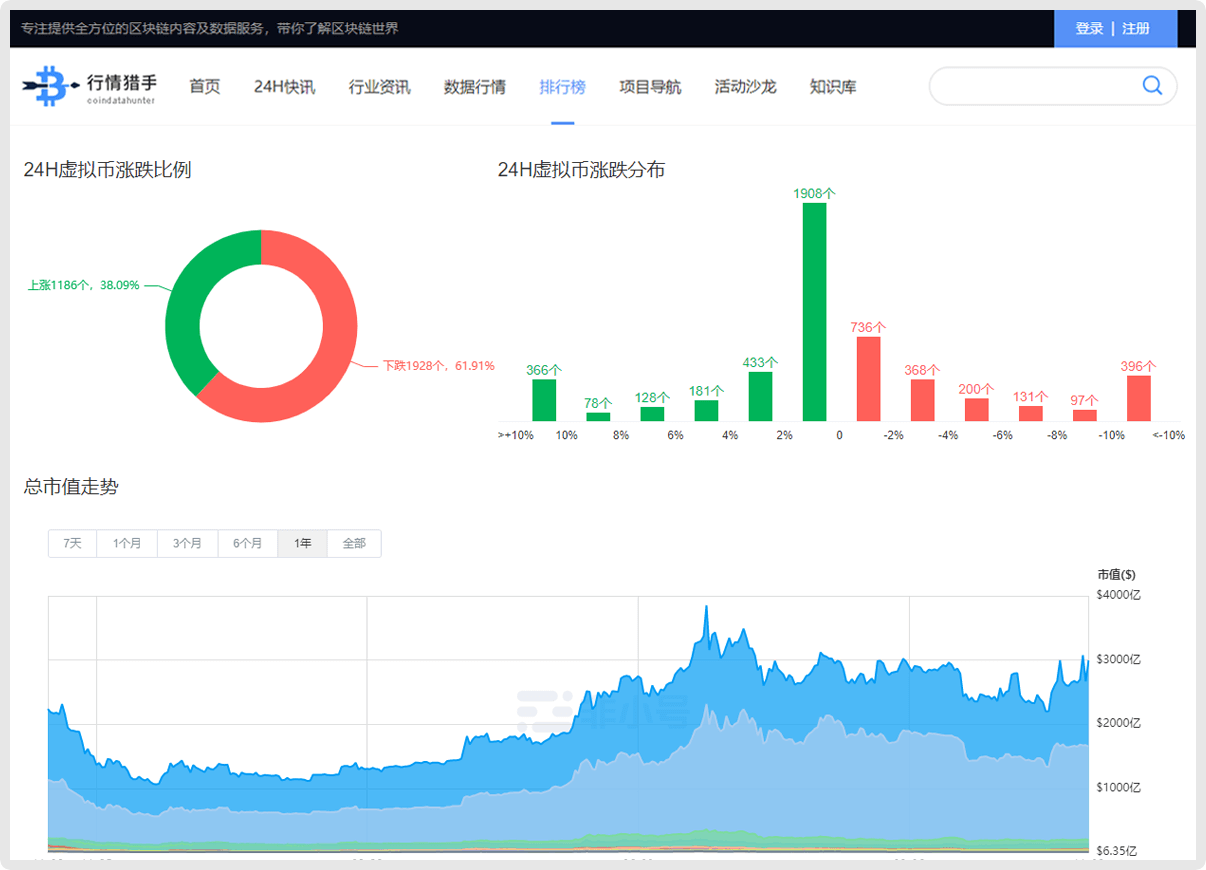Set market cap chart to 6个月

248,544
